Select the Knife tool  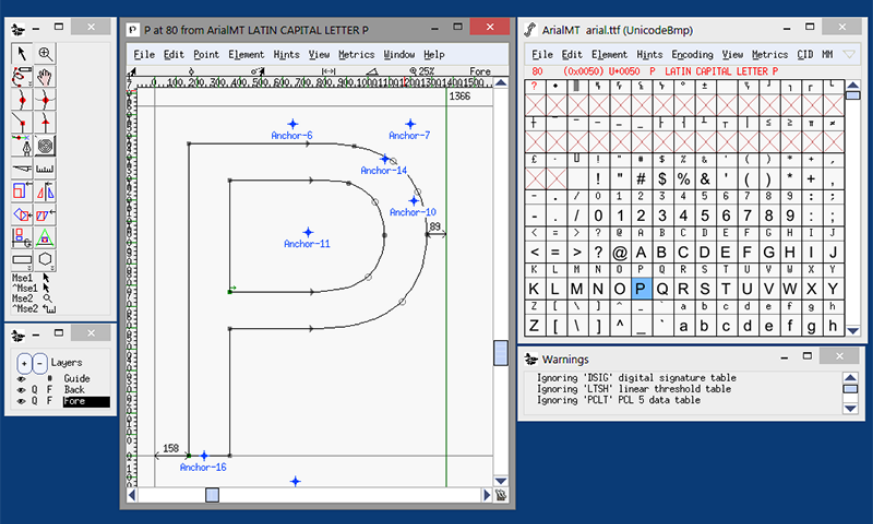(22, 168)
